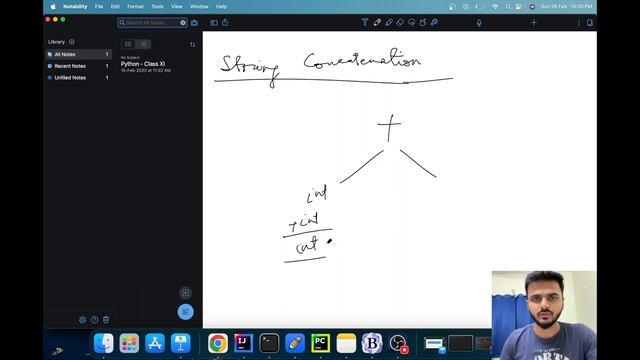
Task: Select the Pen tool
Action: (x=377, y=22)
